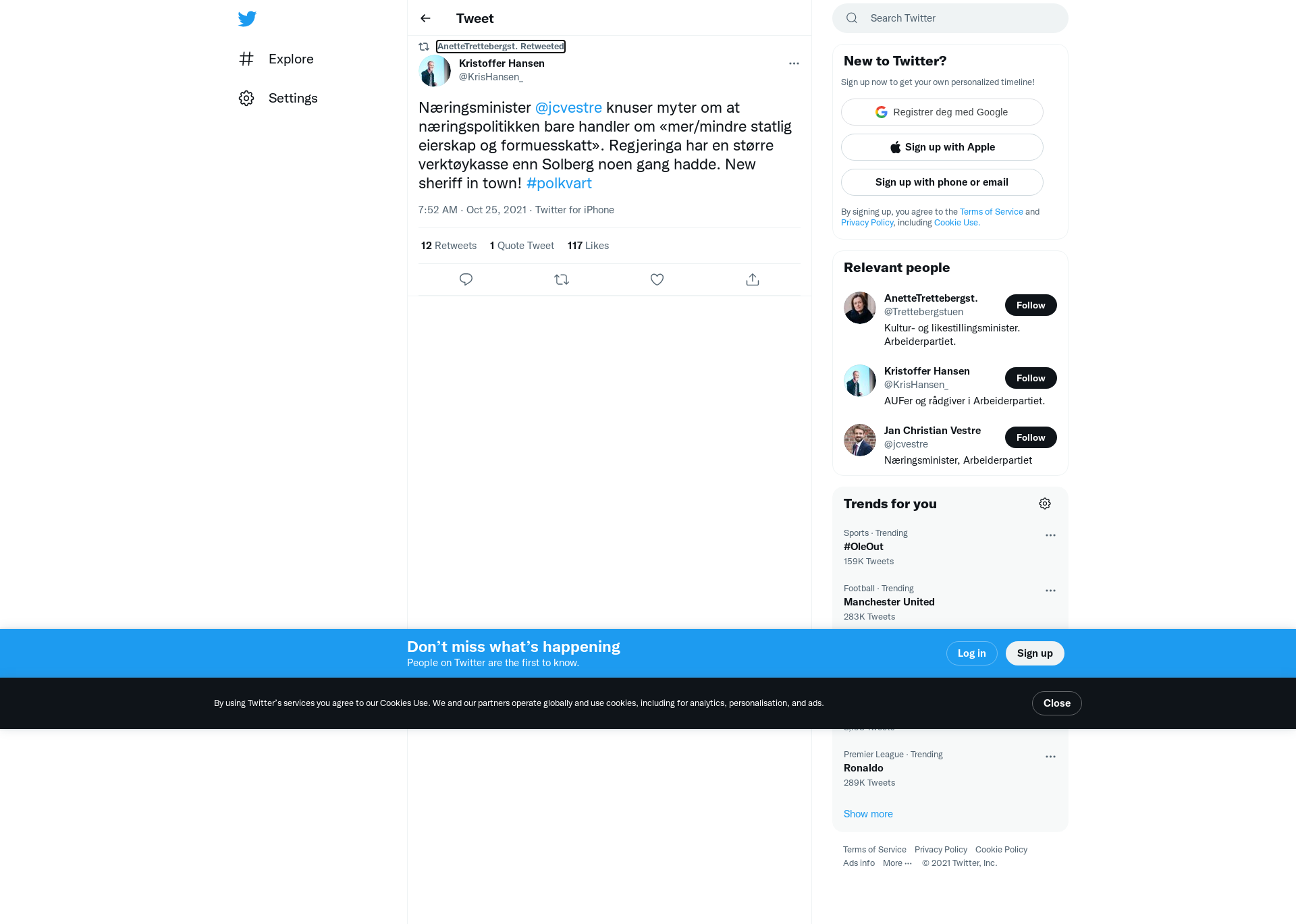Reply to the tweet via comment icon
Screen dimensions: 1296x924
tap(466, 279)
